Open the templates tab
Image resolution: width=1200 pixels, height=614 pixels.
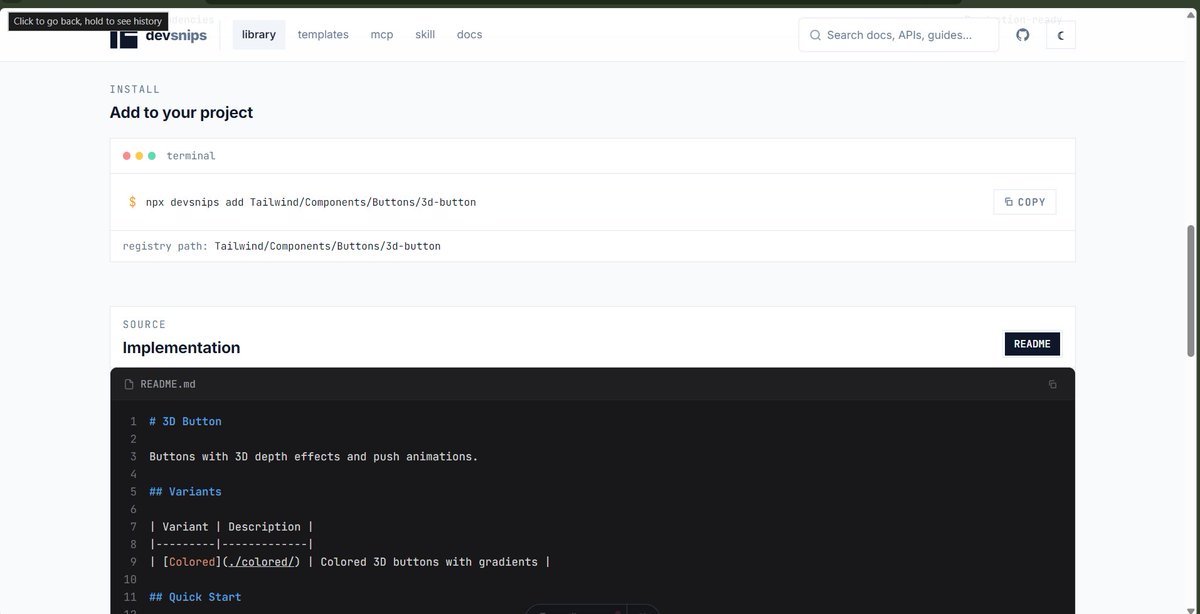click(x=323, y=35)
